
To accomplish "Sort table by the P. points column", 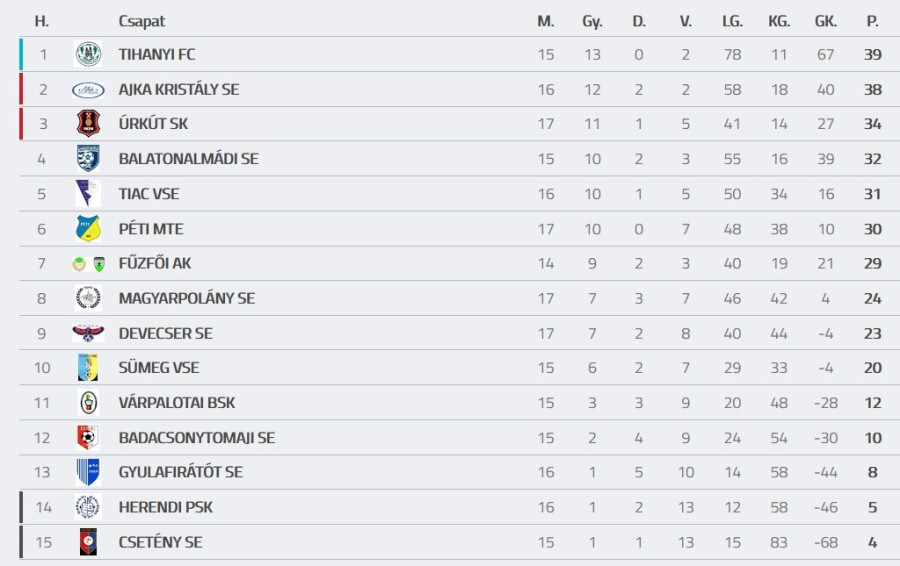I will [872, 21].
